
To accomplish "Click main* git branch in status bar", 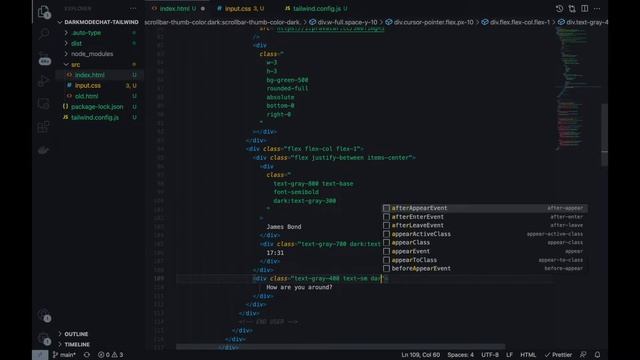I will tap(64, 355).
